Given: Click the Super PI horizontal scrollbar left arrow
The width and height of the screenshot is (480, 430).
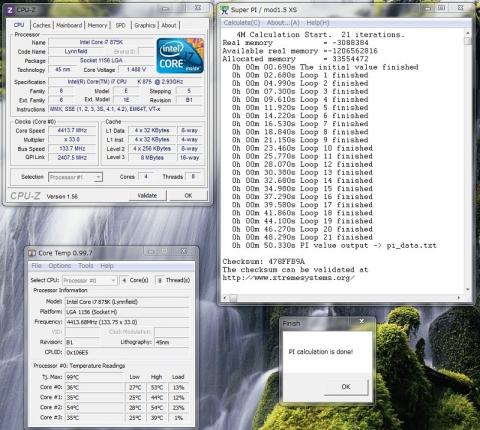Looking at the screenshot, I should tap(225, 298).
